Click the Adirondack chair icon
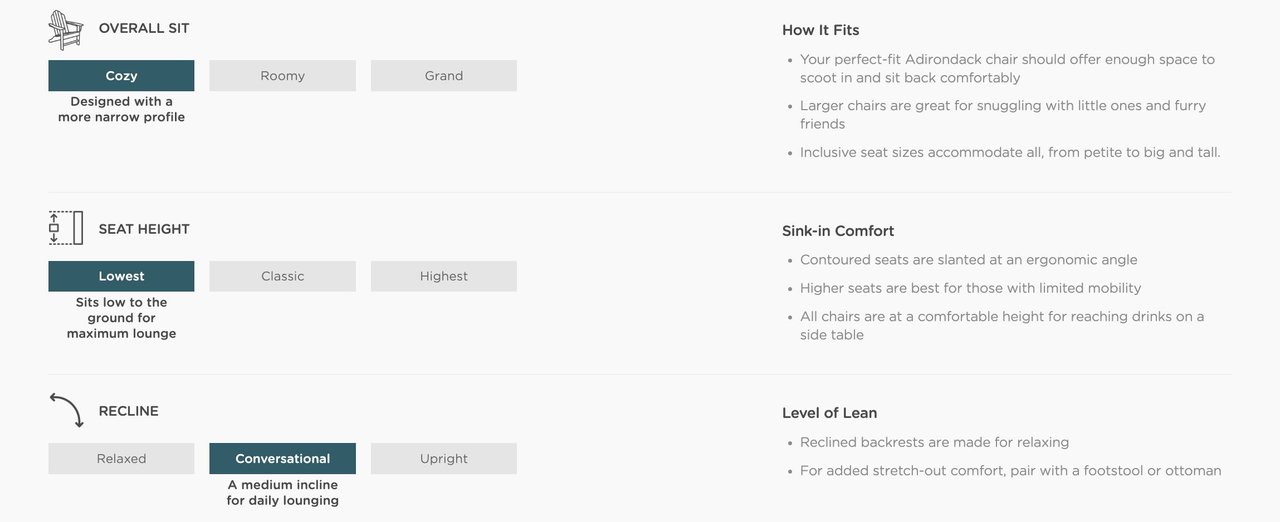Viewport: 1280px width, 522px height. point(66,29)
